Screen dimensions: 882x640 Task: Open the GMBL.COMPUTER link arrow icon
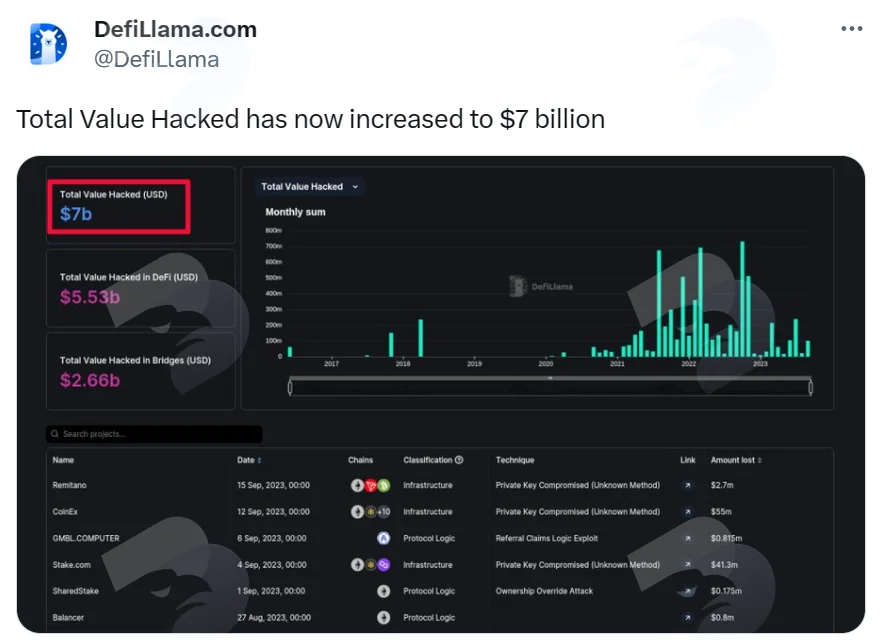tap(687, 538)
